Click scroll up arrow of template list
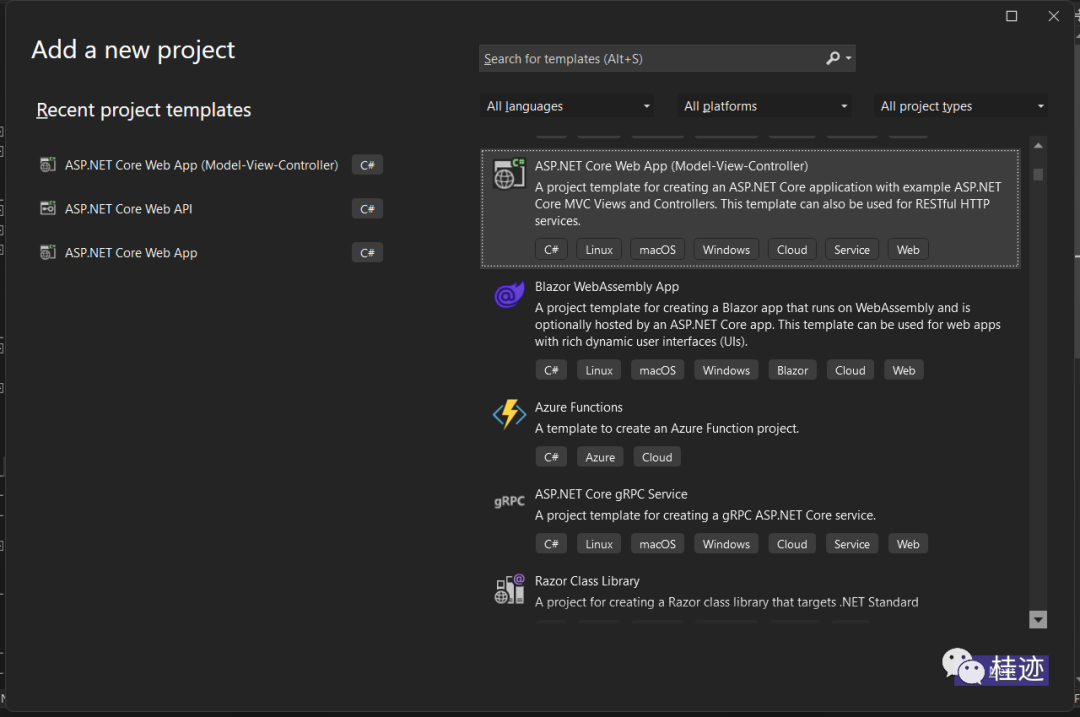 pyautogui.click(x=1038, y=145)
